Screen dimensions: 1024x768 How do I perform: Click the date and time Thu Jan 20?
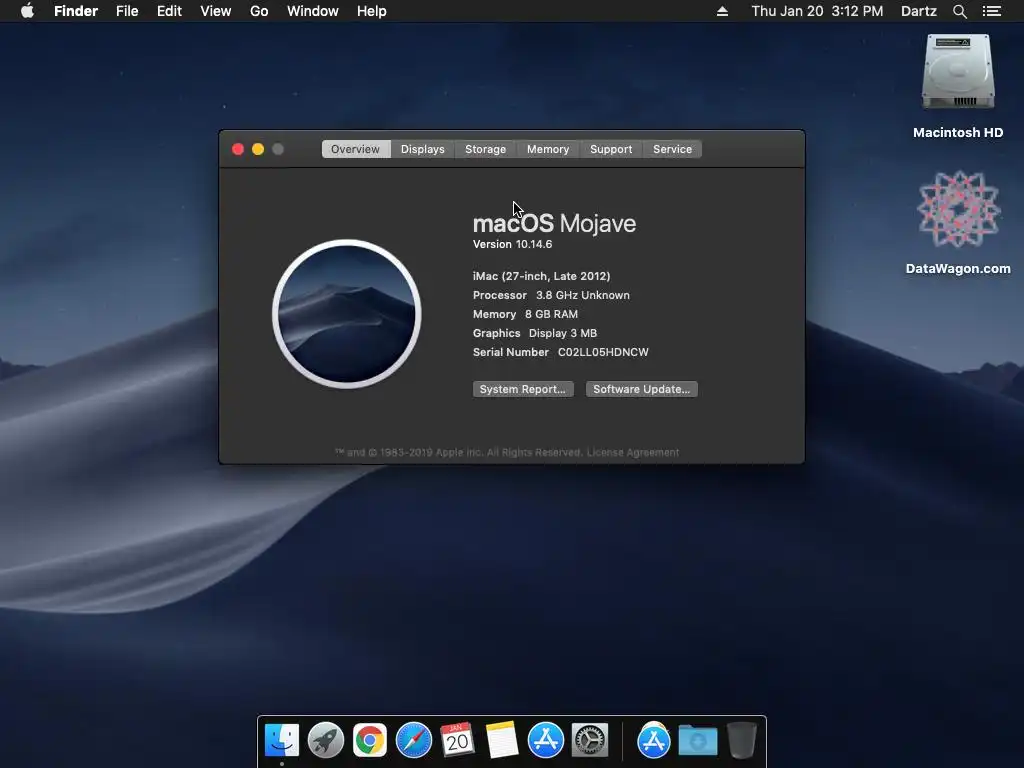click(x=817, y=11)
